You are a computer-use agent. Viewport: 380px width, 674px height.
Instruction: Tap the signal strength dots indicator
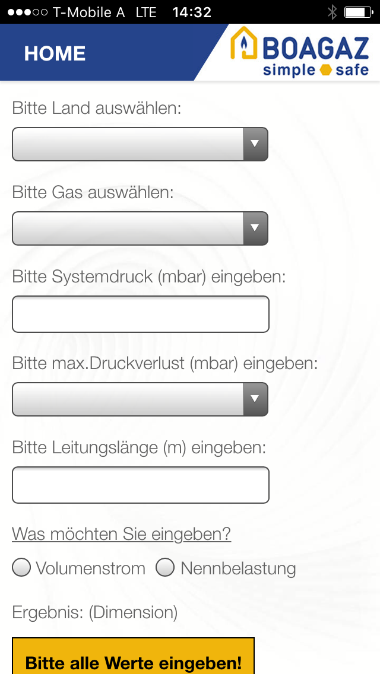click(28, 12)
